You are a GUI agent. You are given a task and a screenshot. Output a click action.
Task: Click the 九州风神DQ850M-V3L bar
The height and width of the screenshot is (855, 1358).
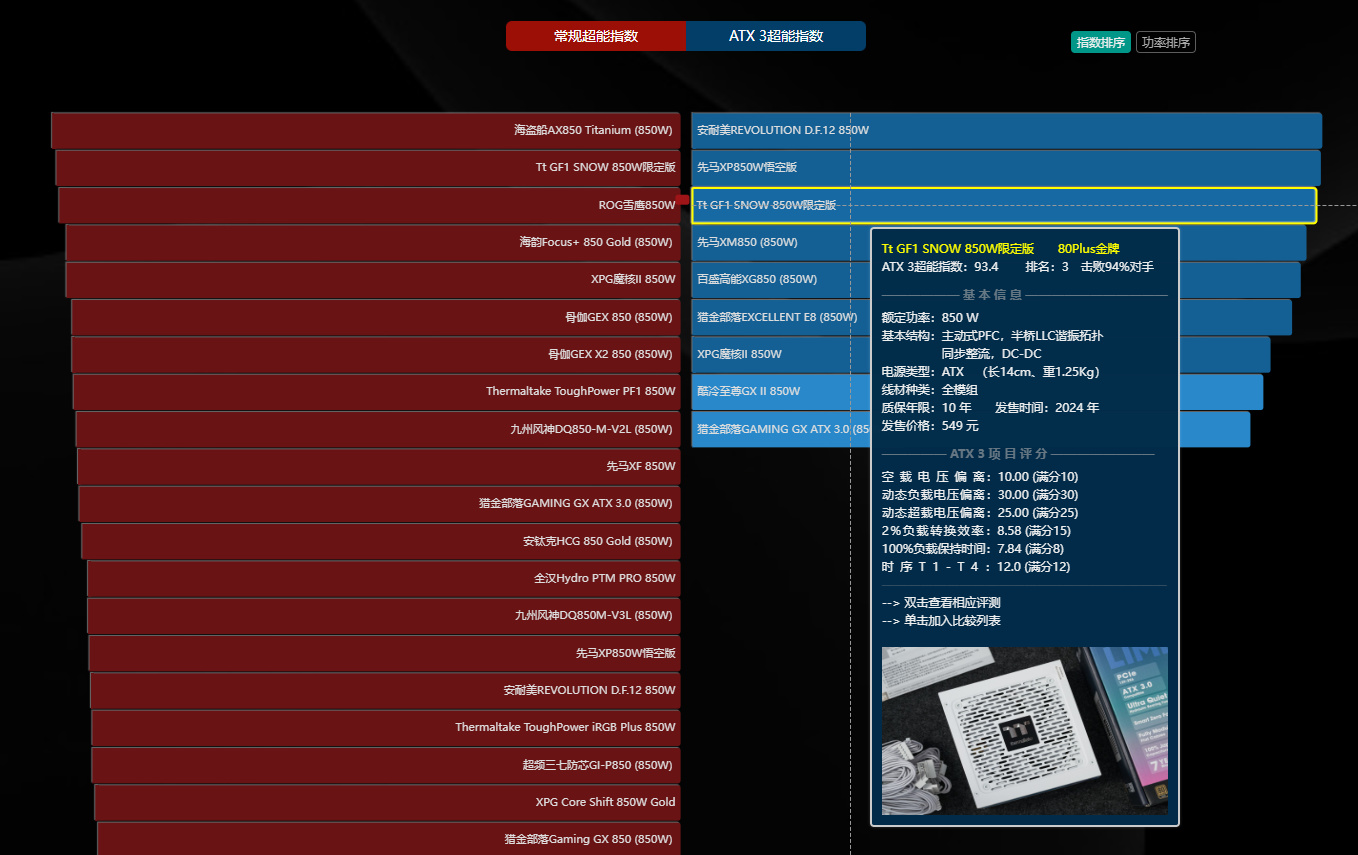pos(384,615)
